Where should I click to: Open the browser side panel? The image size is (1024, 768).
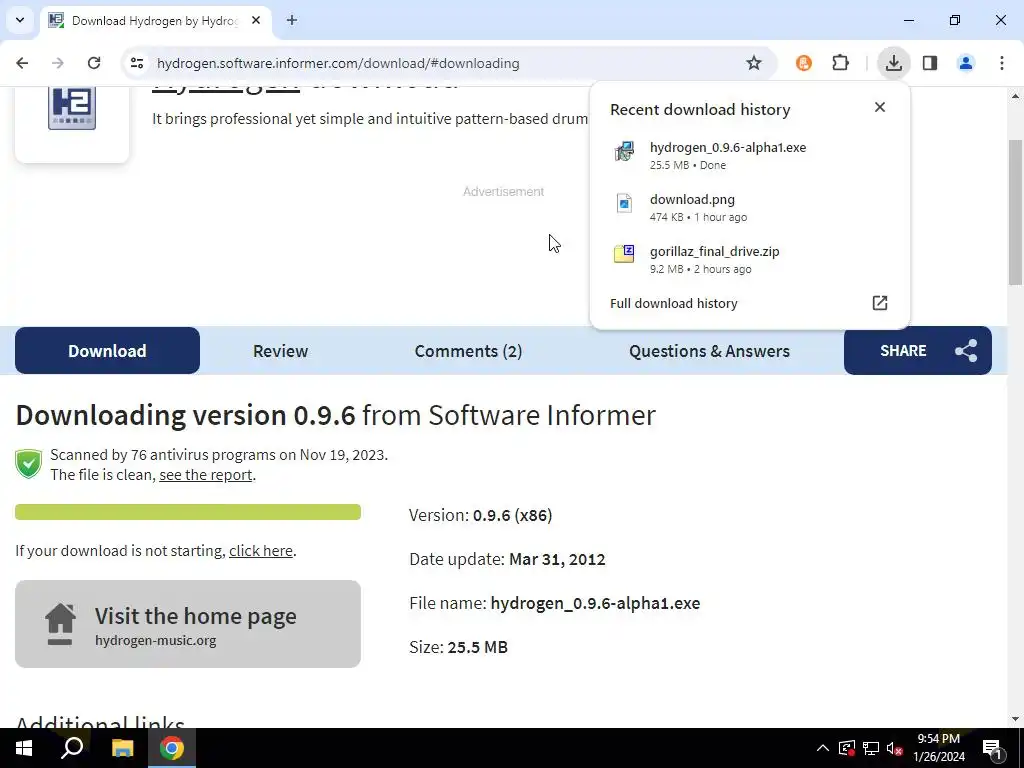930,63
